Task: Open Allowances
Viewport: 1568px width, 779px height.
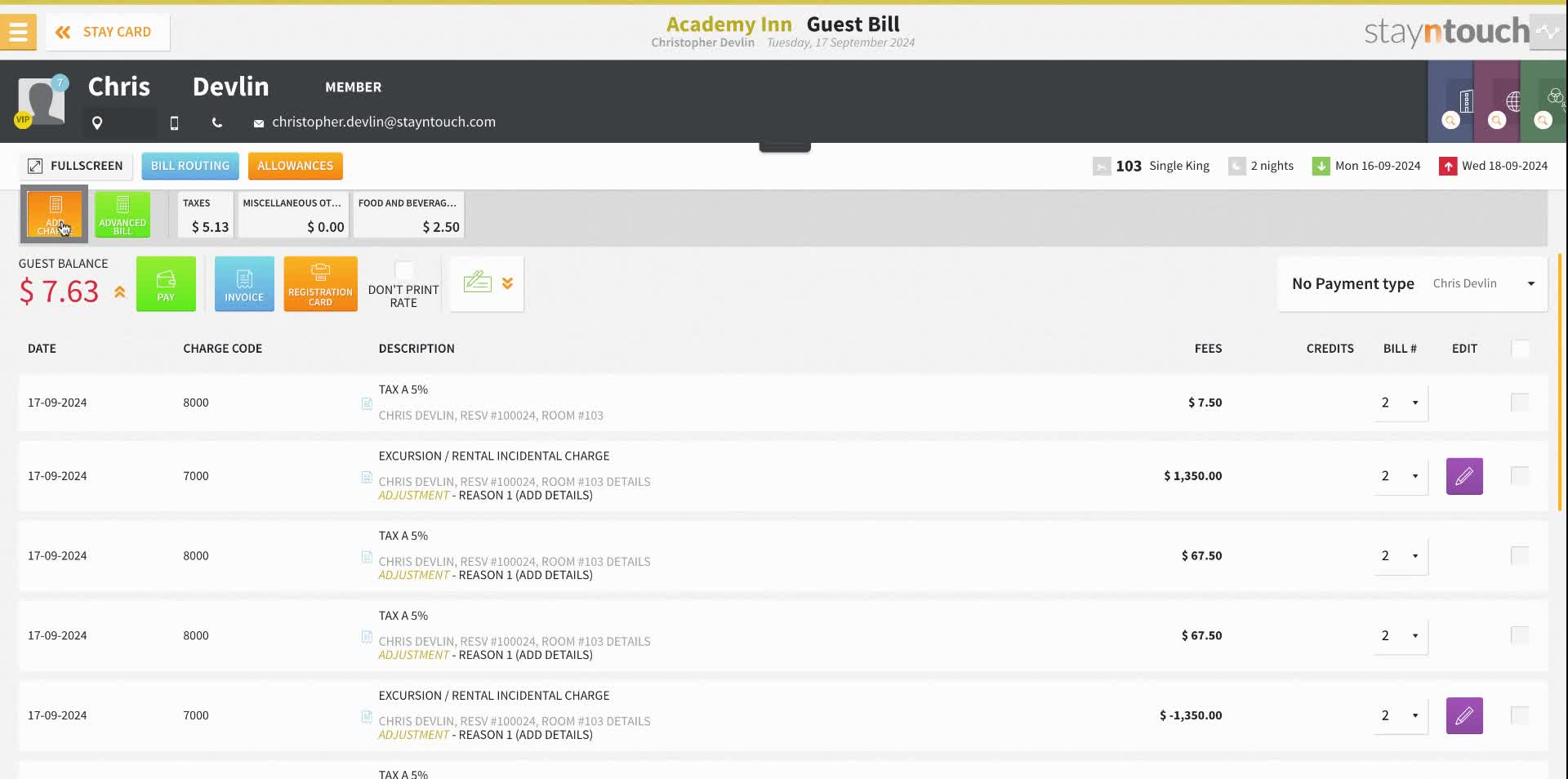Action: (296, 166)
